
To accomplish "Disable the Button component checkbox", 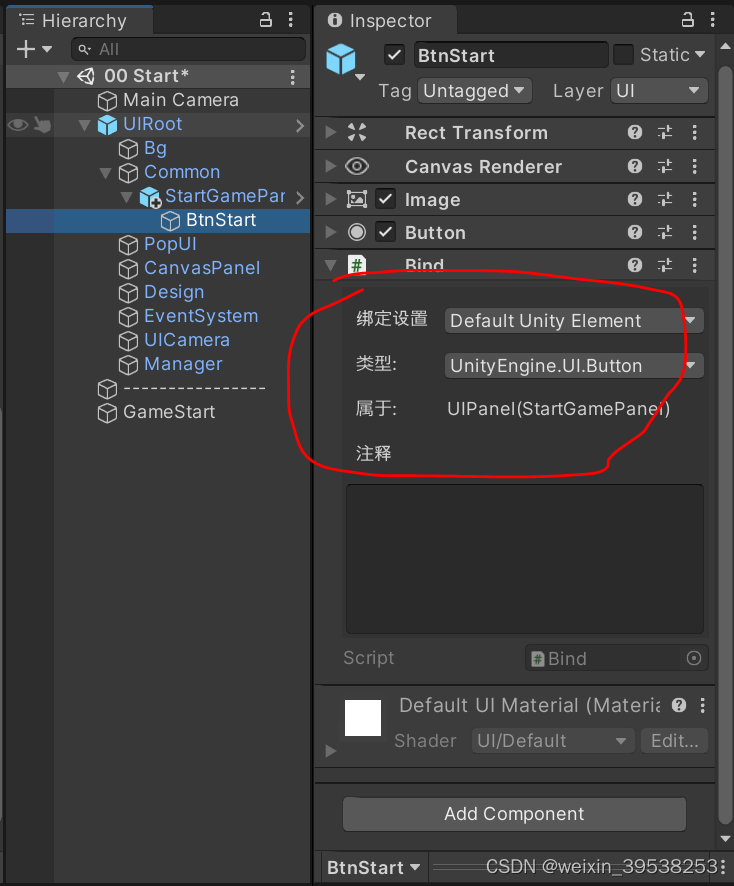I will 385,232.
